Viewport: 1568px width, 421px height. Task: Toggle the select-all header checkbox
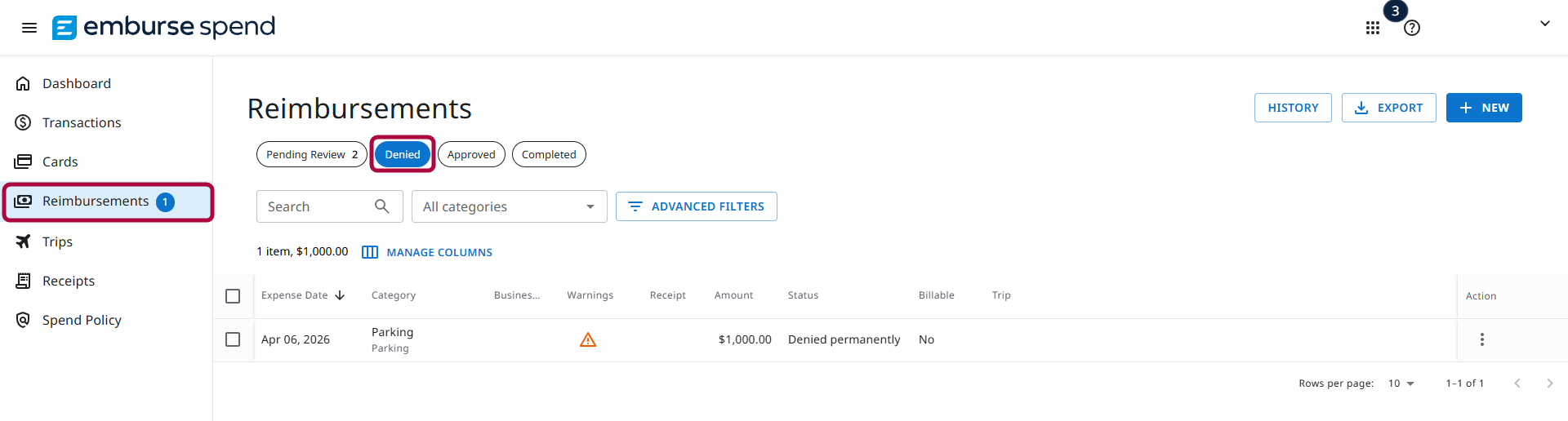[x=233, y=296]
